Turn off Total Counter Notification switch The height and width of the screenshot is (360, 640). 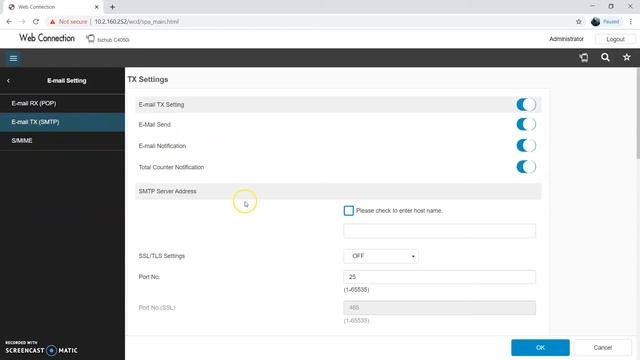[x=526, y=167]
